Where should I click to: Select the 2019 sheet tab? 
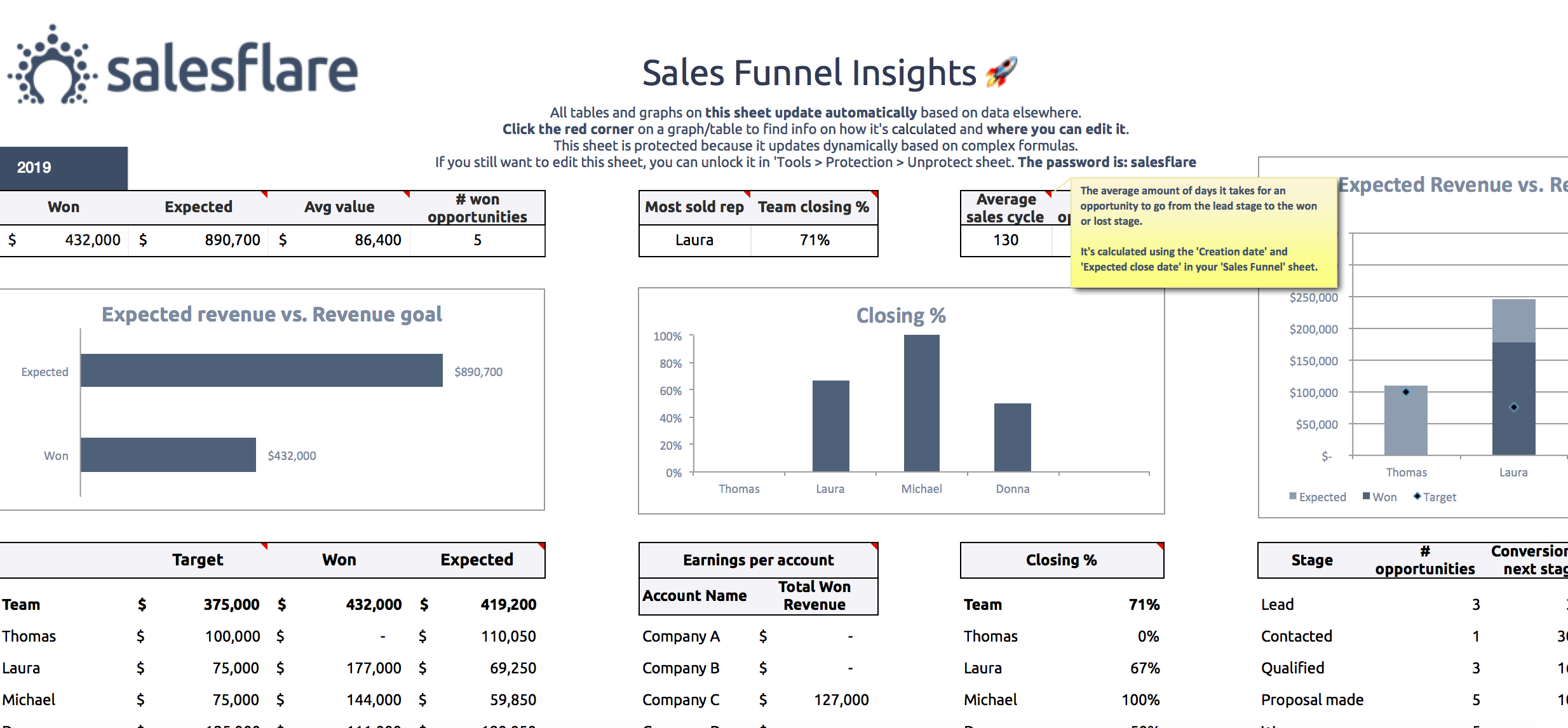point(35,167)
